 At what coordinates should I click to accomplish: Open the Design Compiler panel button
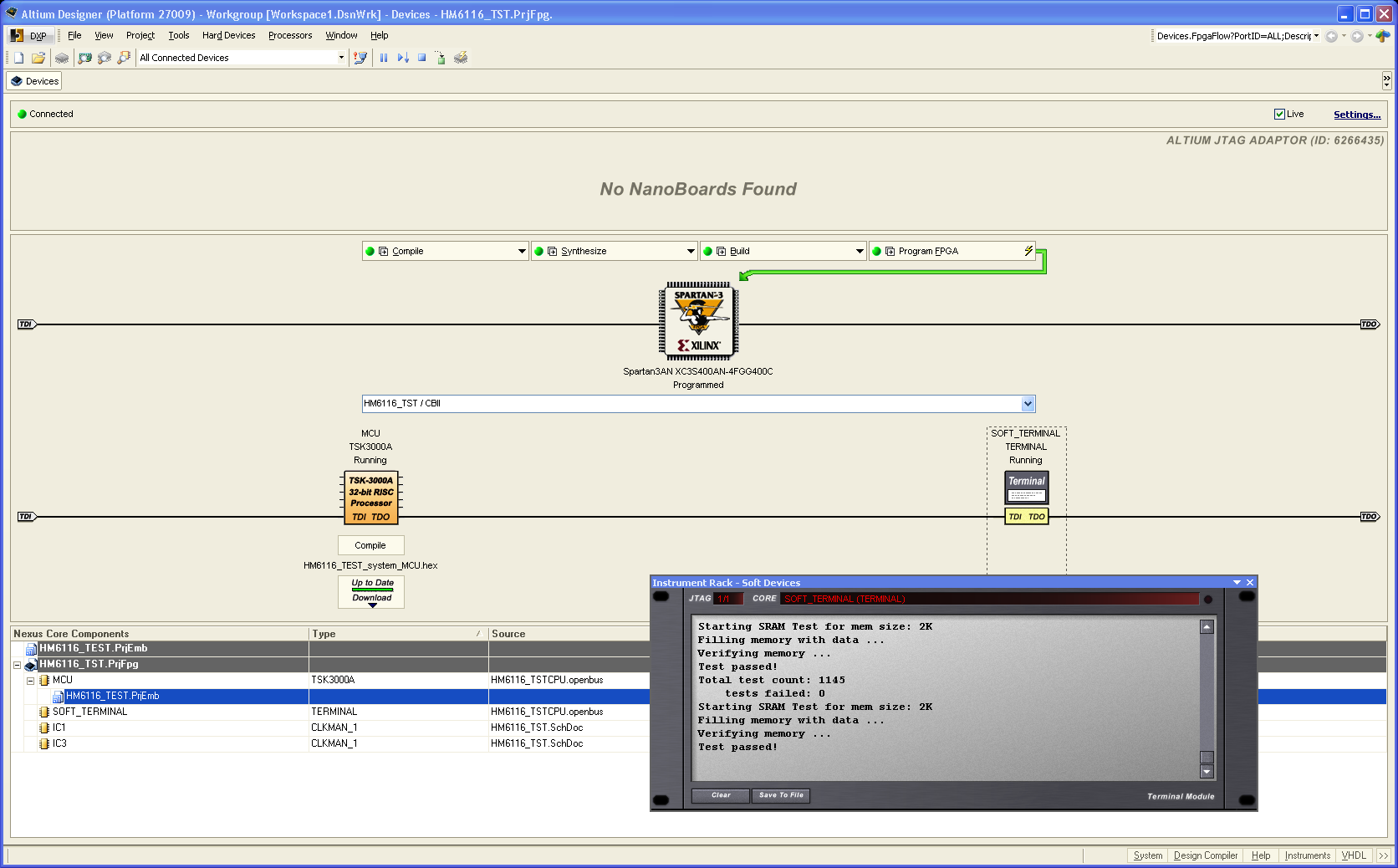point(1205,855)
